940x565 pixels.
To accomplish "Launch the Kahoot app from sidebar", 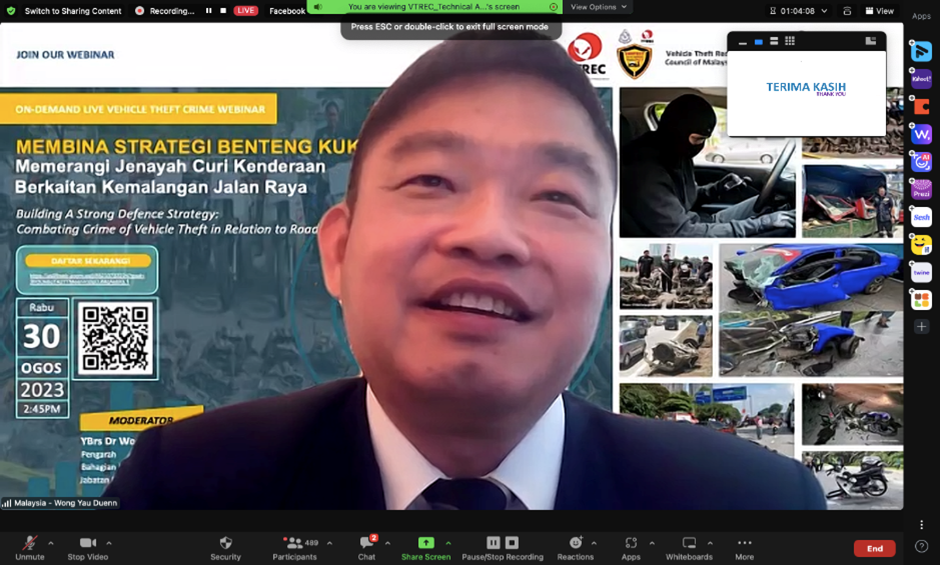I will (921, 78).
